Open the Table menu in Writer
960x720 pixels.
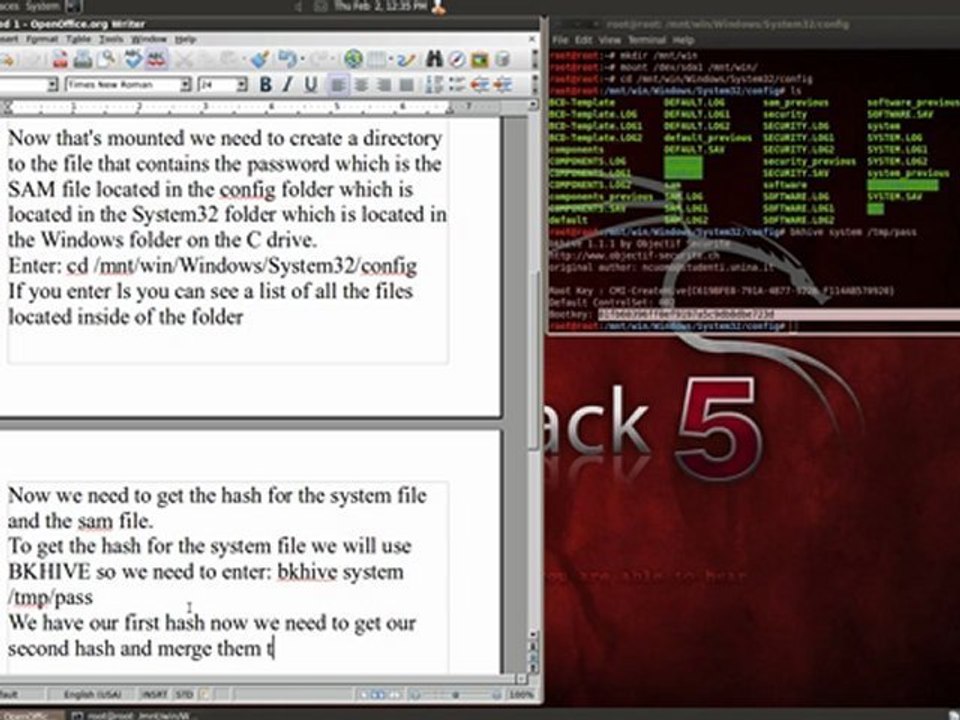[78, 39]
